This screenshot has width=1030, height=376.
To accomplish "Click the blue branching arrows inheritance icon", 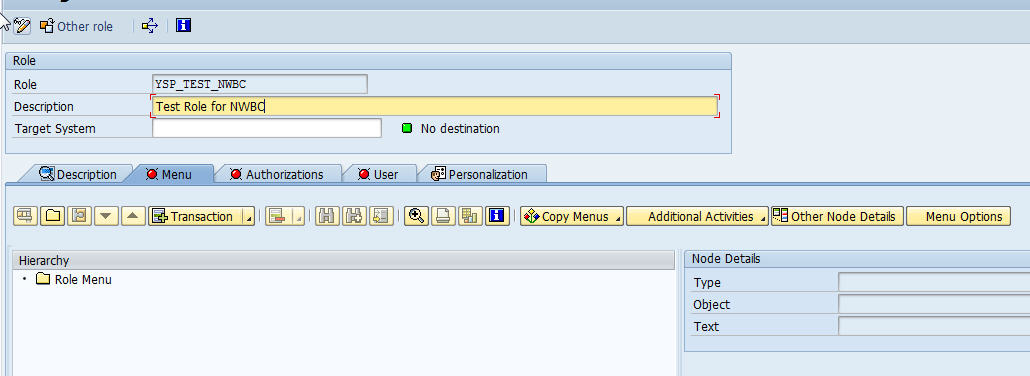I will click(x=150, y=26).
